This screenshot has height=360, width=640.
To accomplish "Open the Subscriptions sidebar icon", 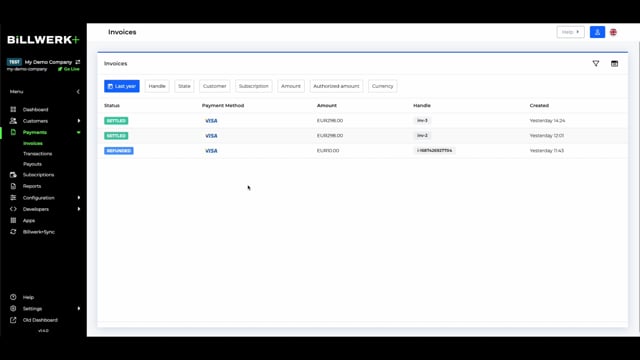I will coord(13,175).
